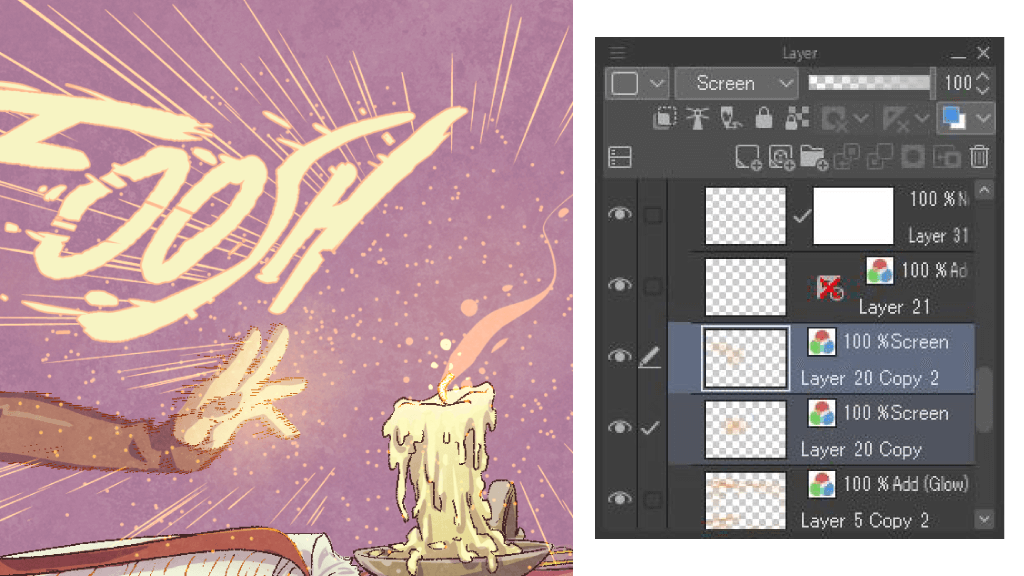Open the Layer panel hamburger menu

click(x=618, y=53)
